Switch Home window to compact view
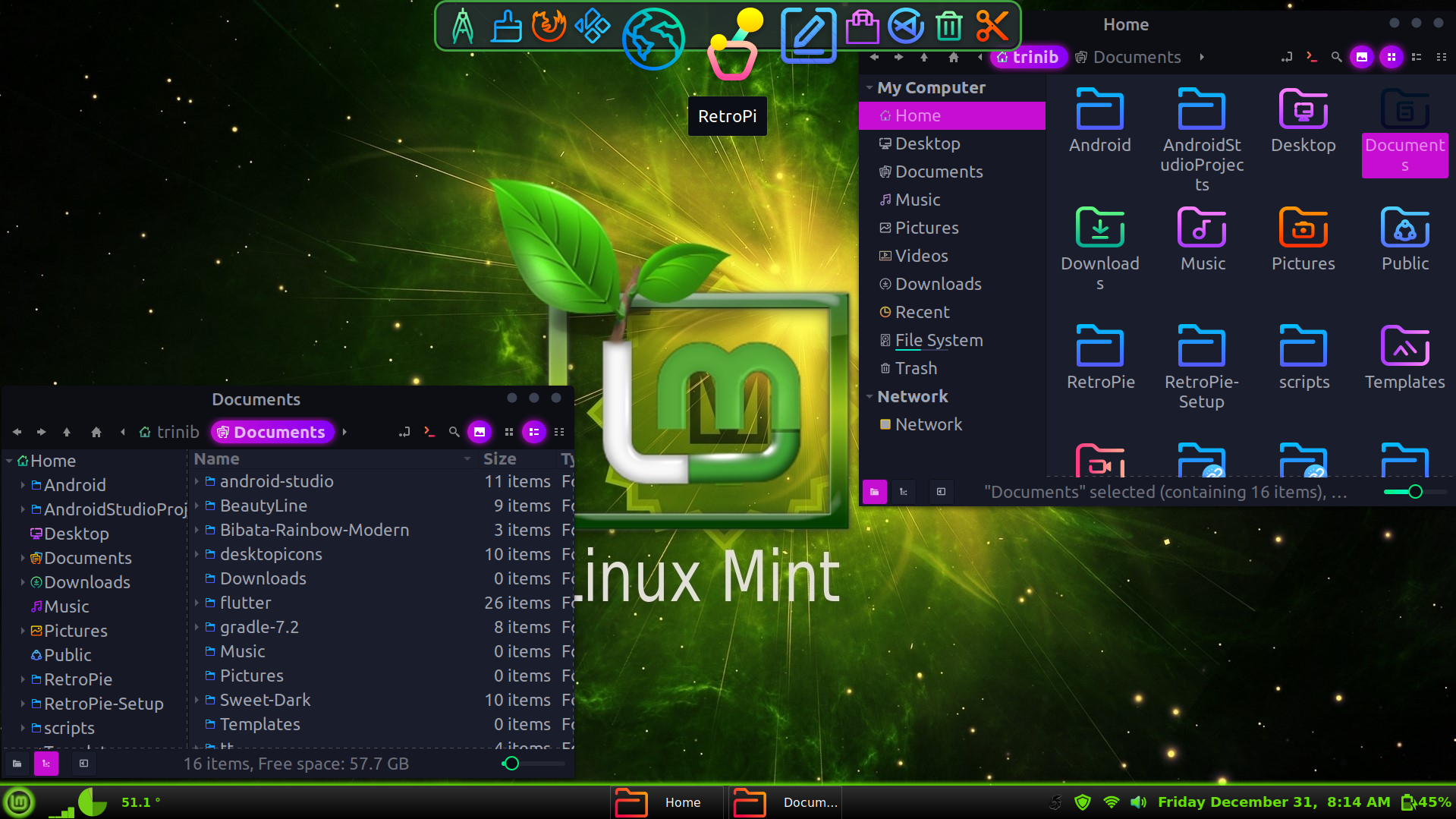 1442,57
